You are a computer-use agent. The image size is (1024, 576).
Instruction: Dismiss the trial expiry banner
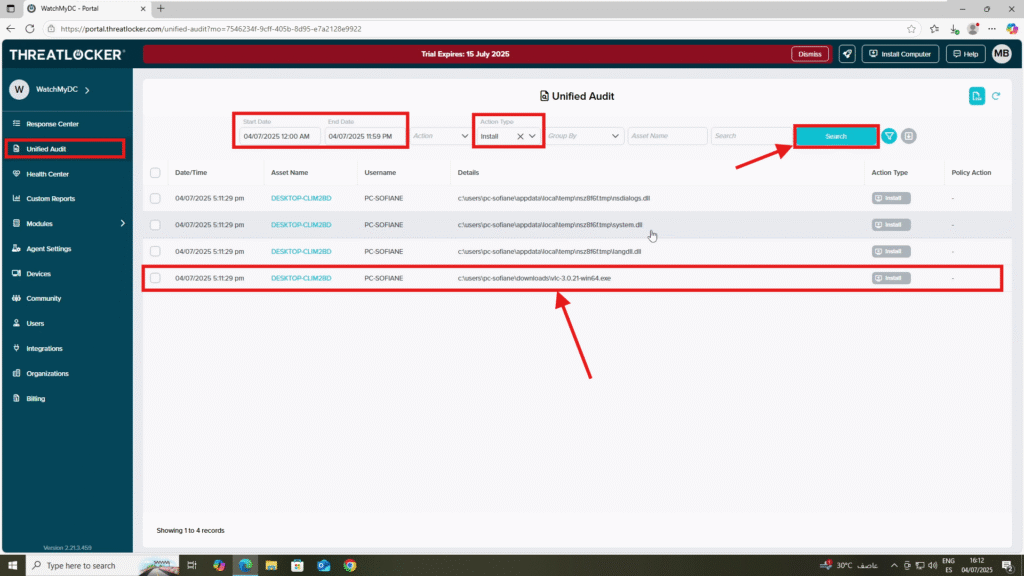810,54
